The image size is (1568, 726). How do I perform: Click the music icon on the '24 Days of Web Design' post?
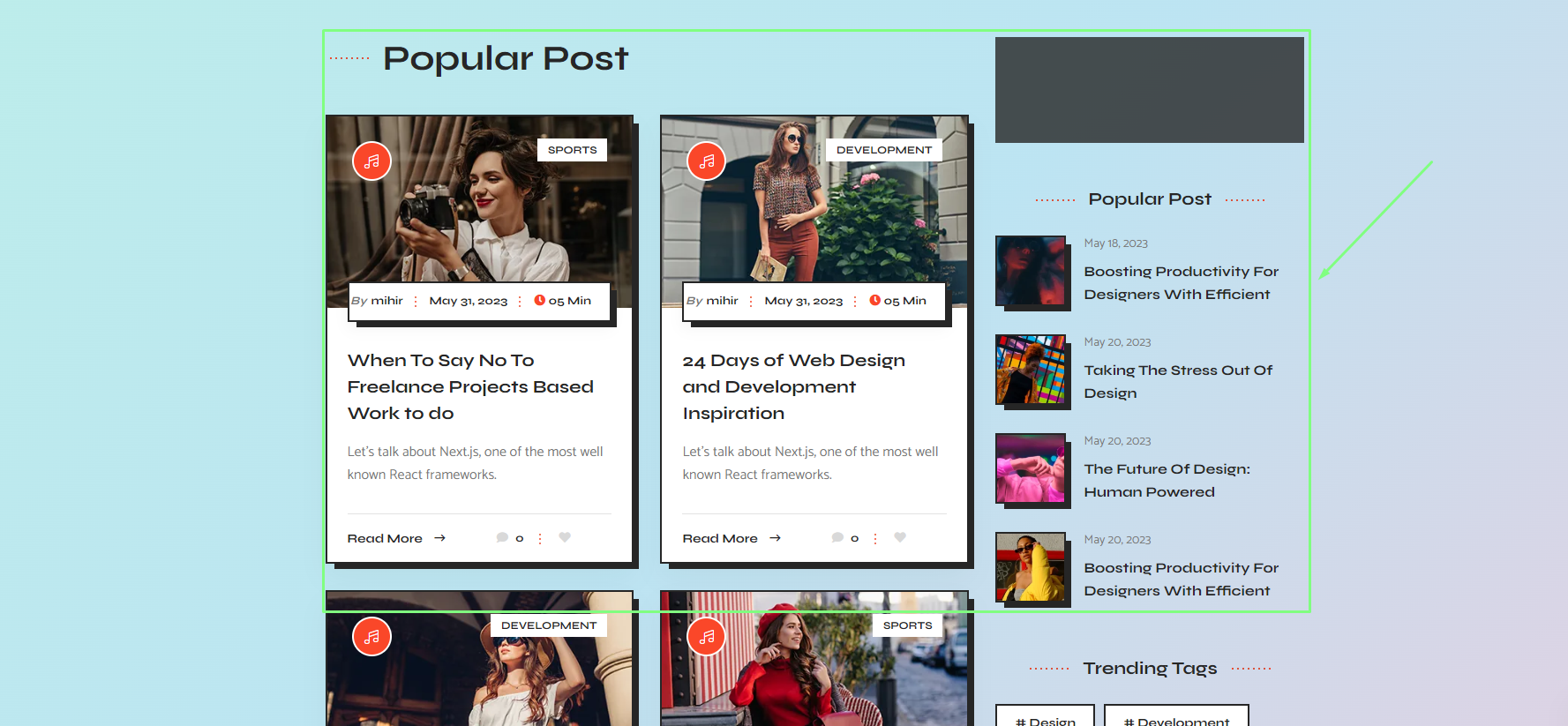pyautogui.click(x=707, y=161)
